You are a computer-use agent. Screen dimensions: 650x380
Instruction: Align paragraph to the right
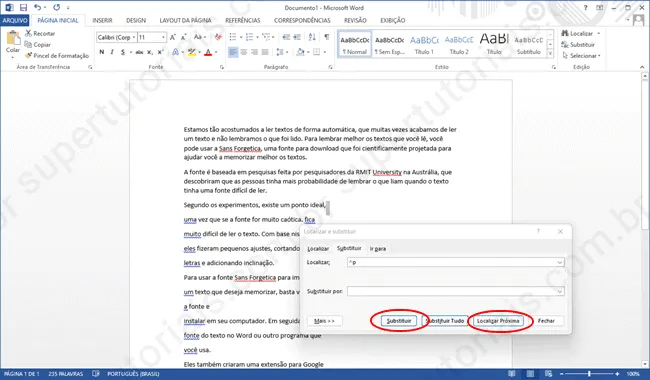tap(255, 52)
